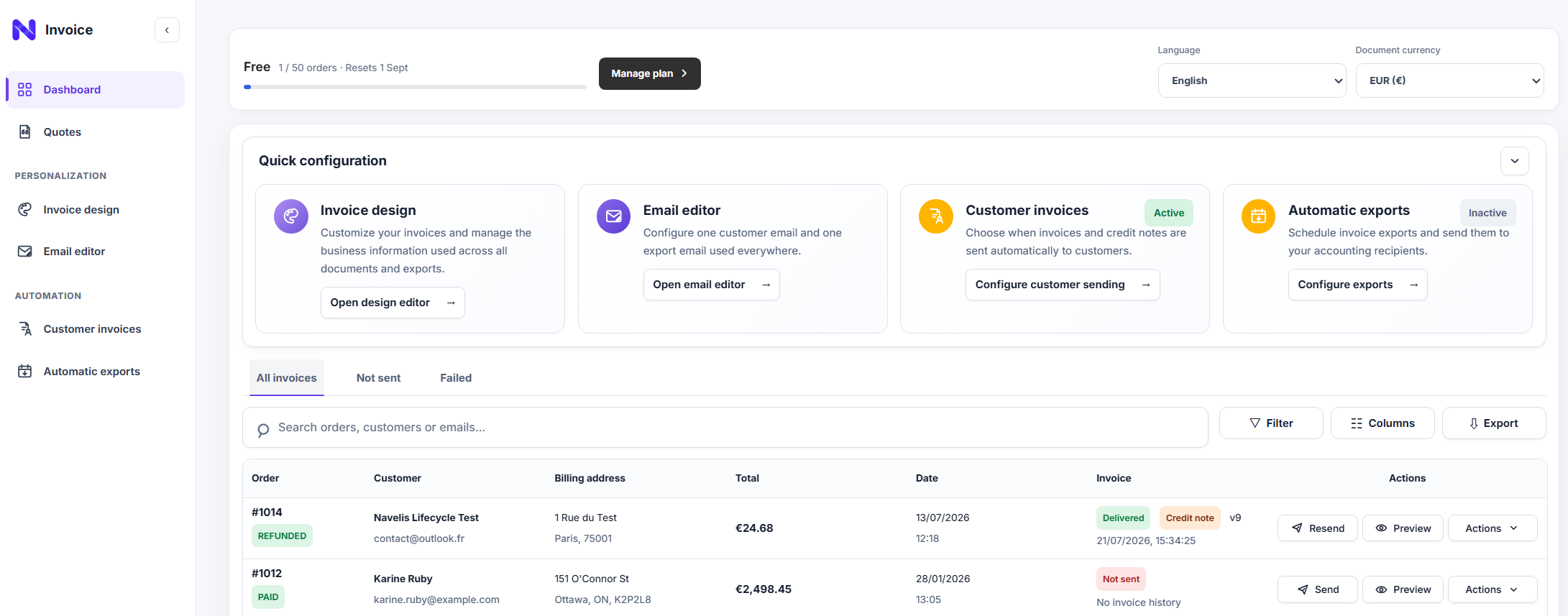The width and height of the screenshot is (1568, 616).
Task: Click the Email editor envelope sidebar icon
Action: point(25,251)
